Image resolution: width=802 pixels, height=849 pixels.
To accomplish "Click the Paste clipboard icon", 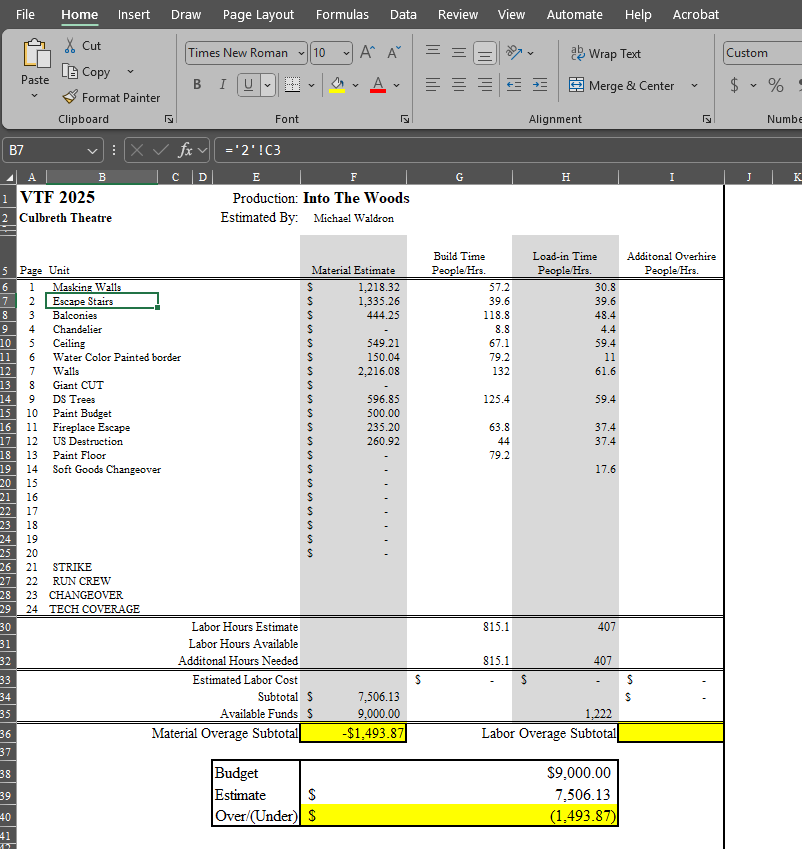I will pos(36,54).
